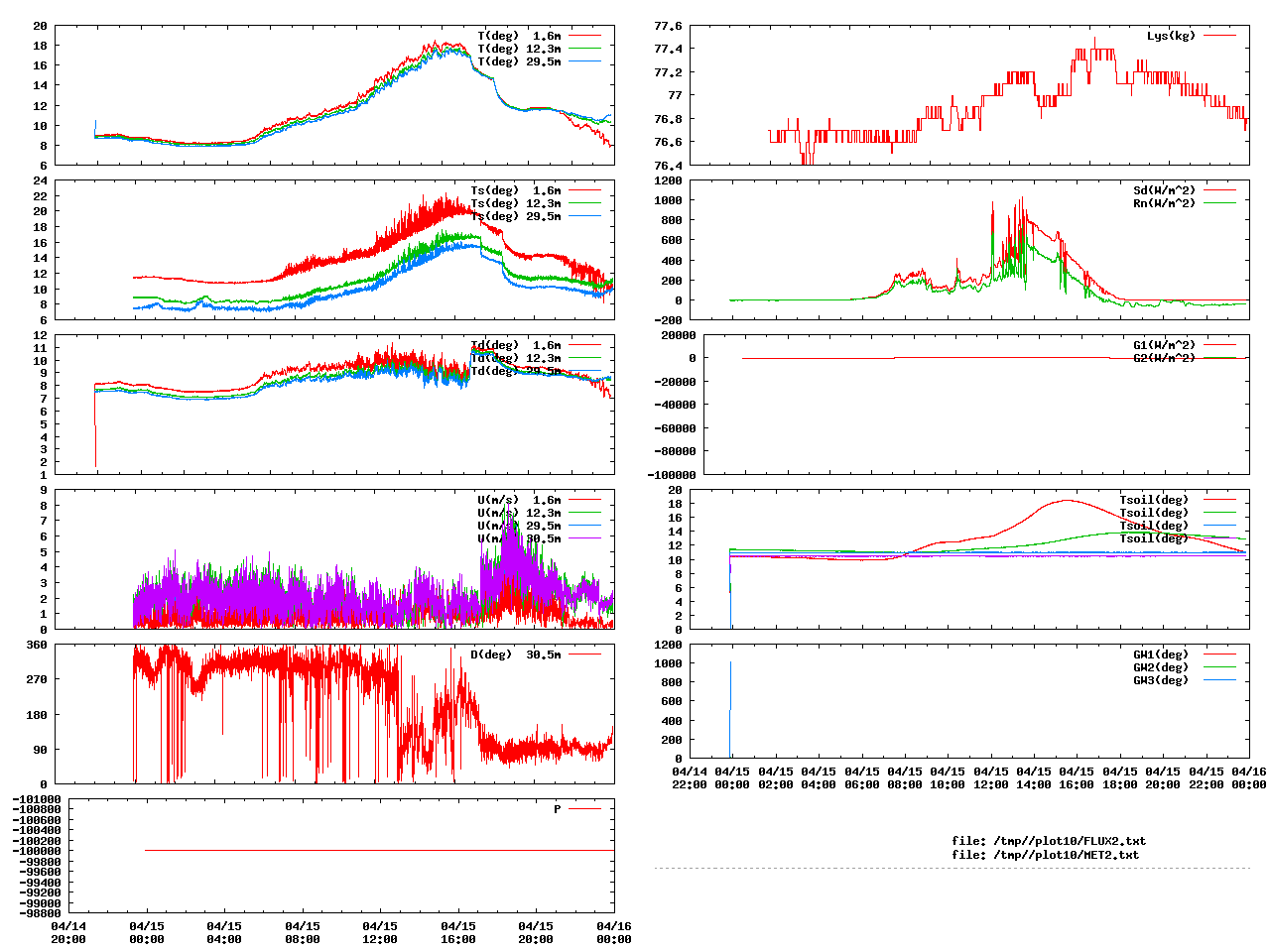Click the 'GW3(deg)' legend entry
The image size is (1270, 952).
(x=1161, y=680)
